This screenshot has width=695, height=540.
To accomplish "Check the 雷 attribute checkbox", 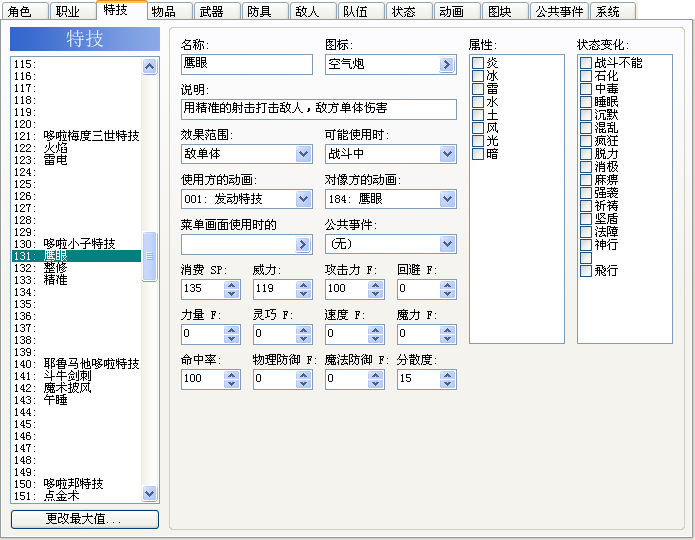I will click(477, 89).
